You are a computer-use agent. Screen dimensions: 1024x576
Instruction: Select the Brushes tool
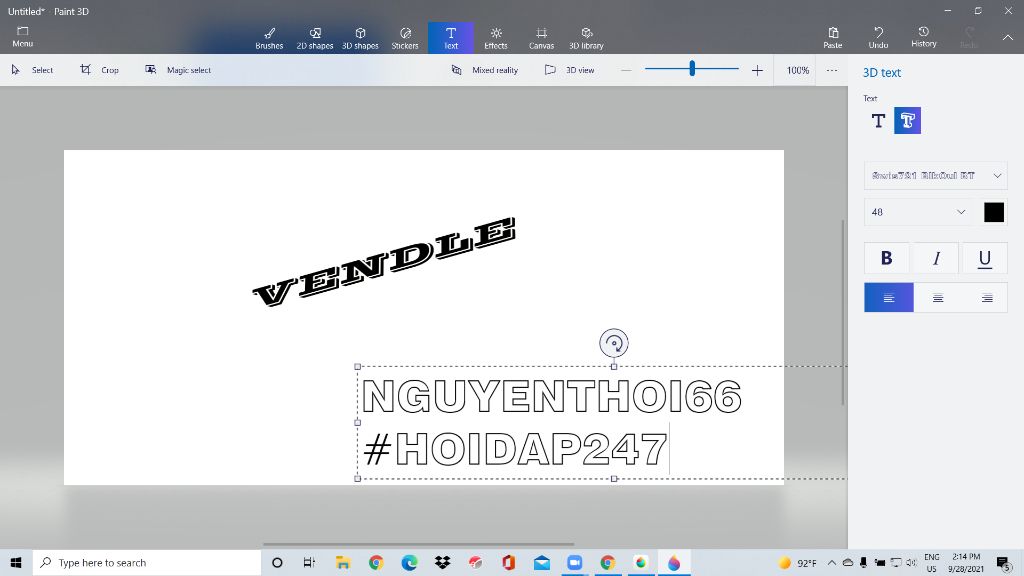[x=269, y=38]
